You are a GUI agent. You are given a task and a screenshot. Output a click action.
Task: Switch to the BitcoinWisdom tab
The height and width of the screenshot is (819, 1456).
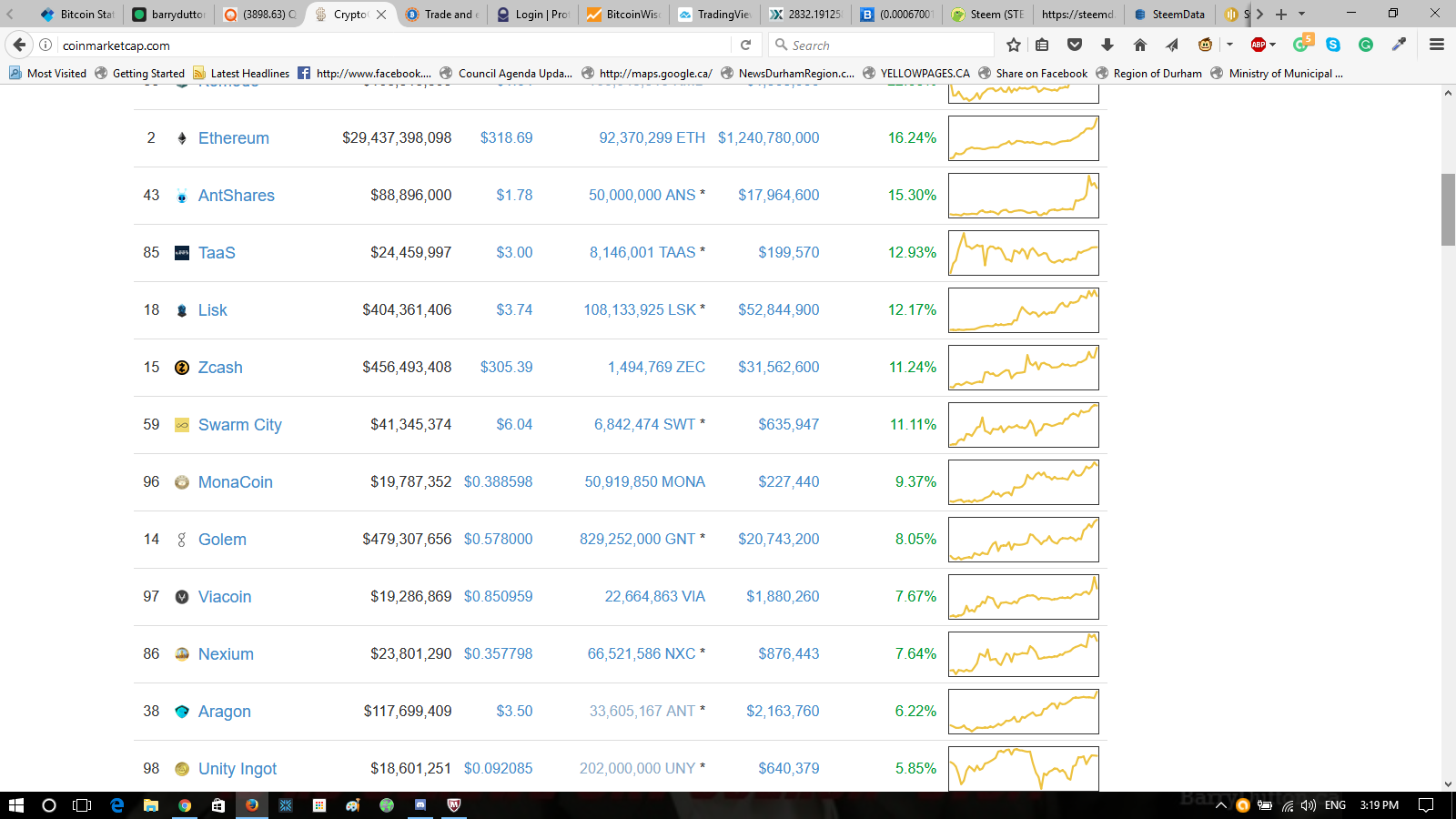pyautogui.click(x=622, y=15)
